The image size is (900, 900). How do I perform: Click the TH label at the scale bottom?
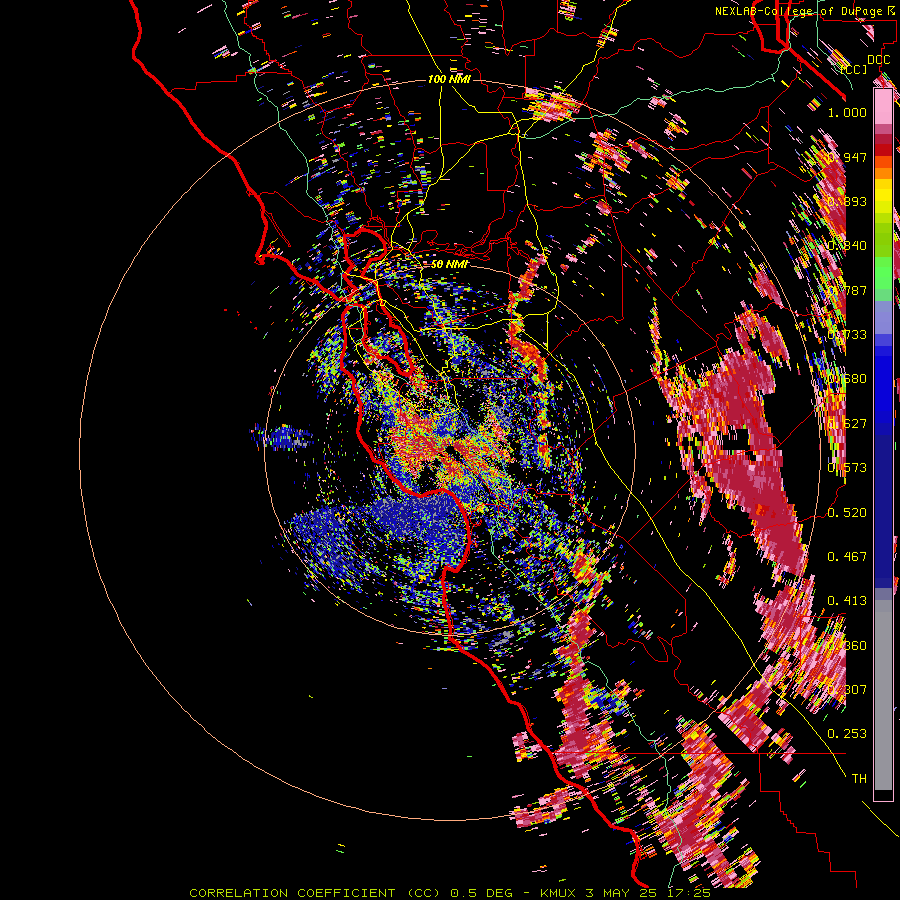(x=859, y=779)
